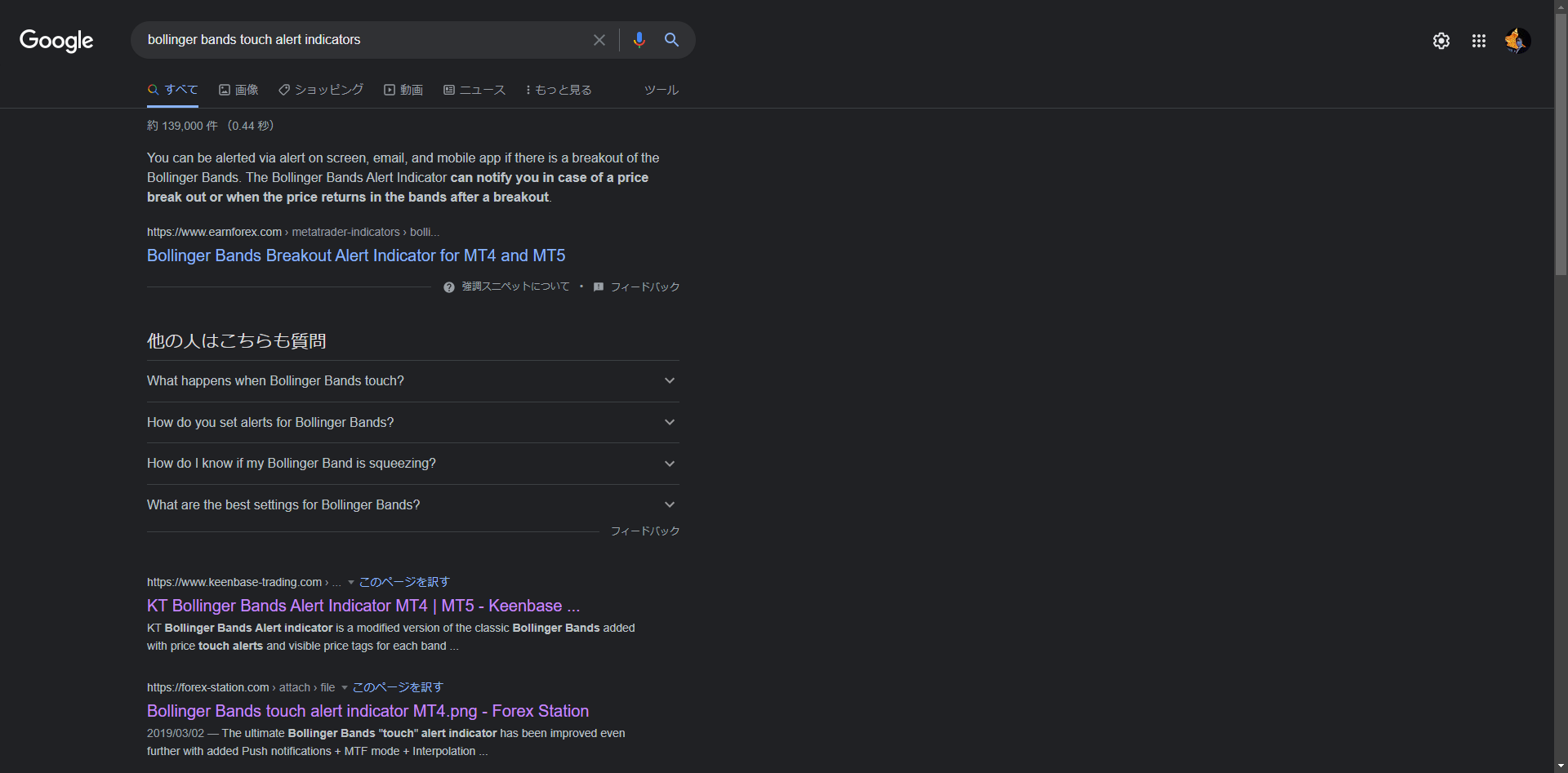Click the forex-station.com URL breadcrumb
The image size is (1568, 773).
(241, 688)
